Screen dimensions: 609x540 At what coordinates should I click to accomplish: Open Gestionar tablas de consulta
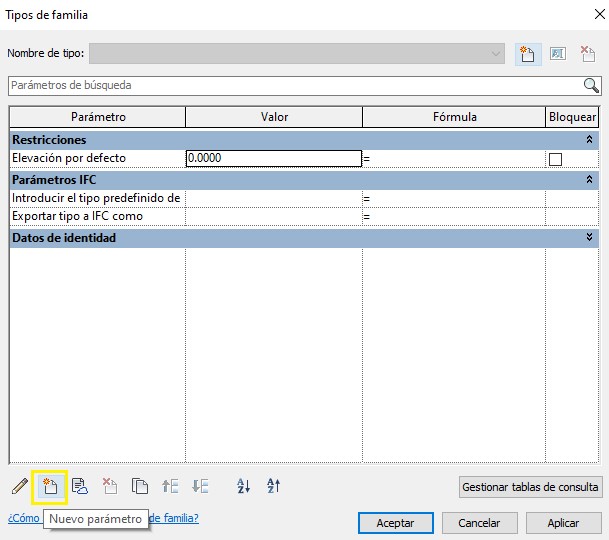pyautogui.click(x=530, y=488)
